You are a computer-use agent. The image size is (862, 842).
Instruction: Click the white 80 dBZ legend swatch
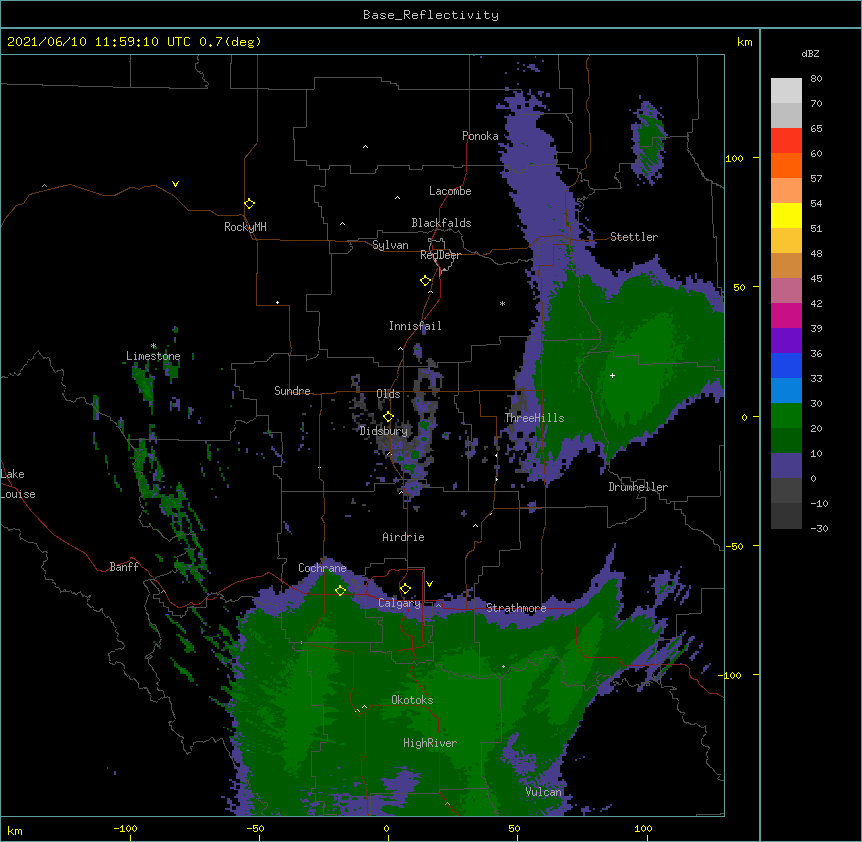(x=786, y=91)
